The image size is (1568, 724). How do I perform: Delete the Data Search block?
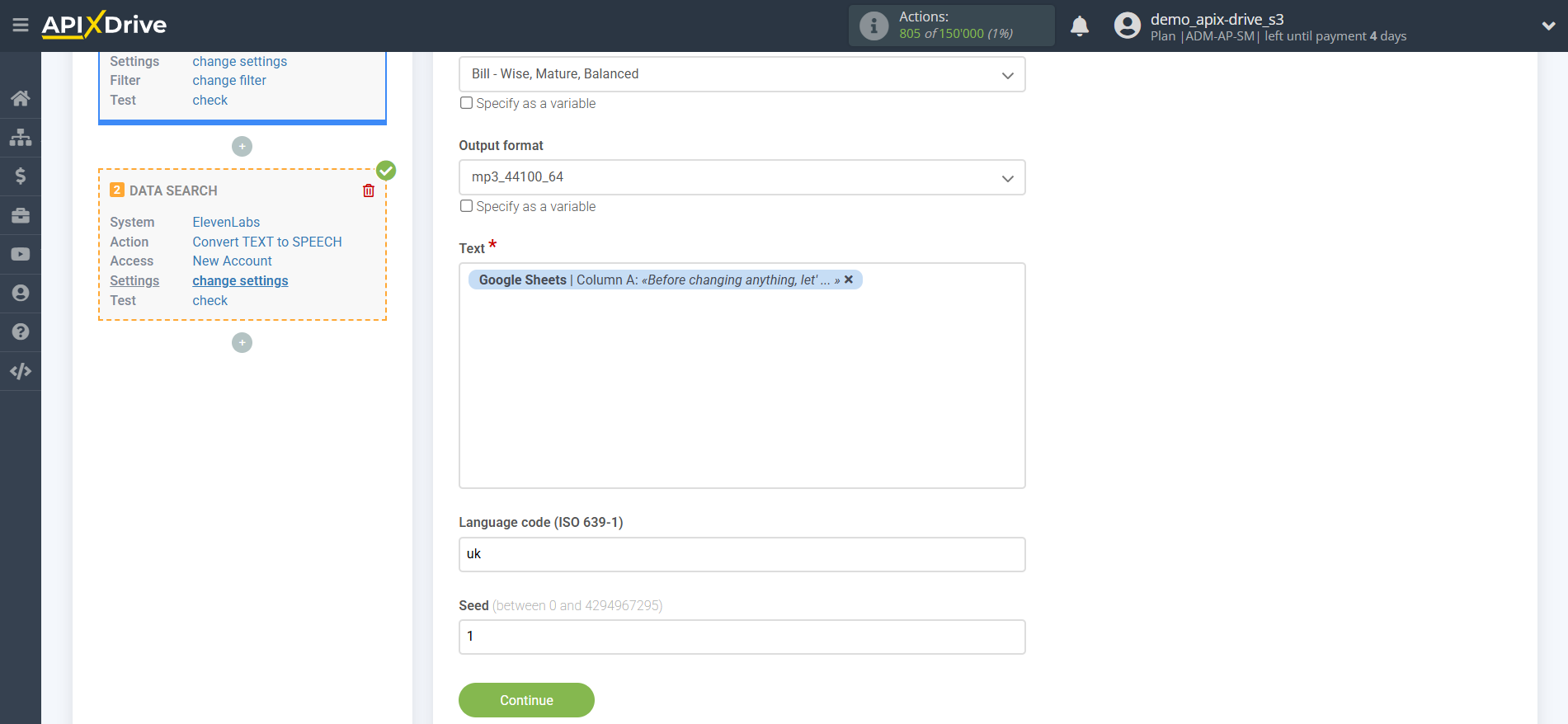point(369,190)
